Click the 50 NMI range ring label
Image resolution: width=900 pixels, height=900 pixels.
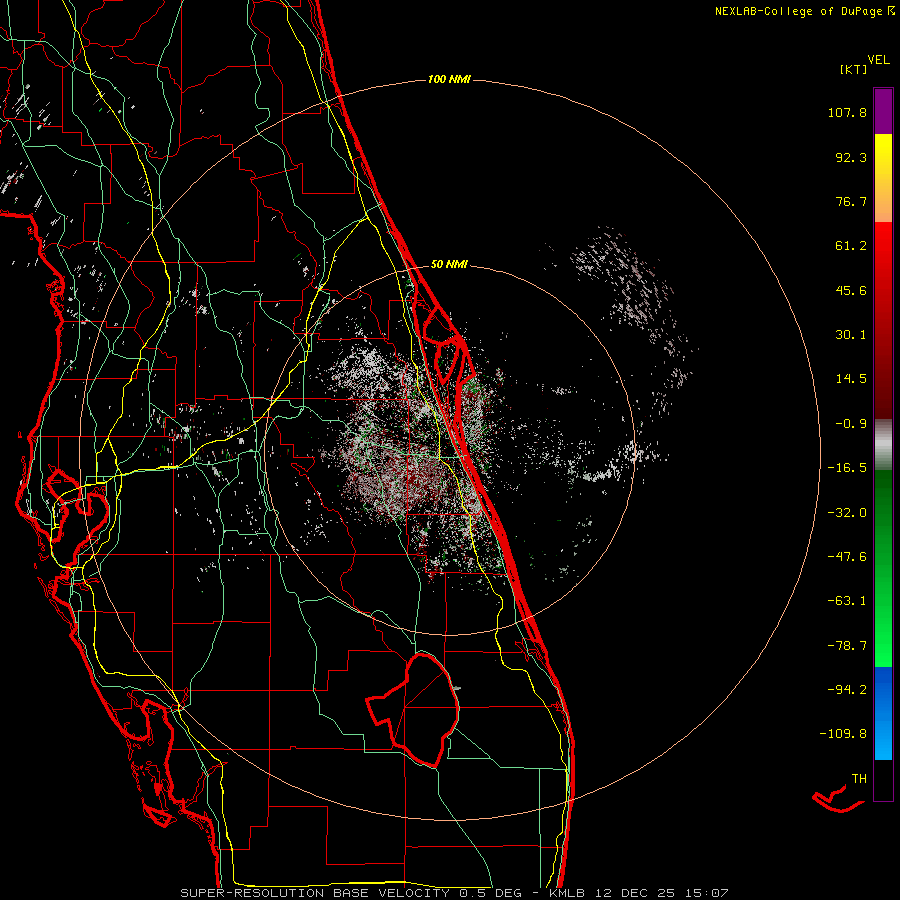pos(449,264)
